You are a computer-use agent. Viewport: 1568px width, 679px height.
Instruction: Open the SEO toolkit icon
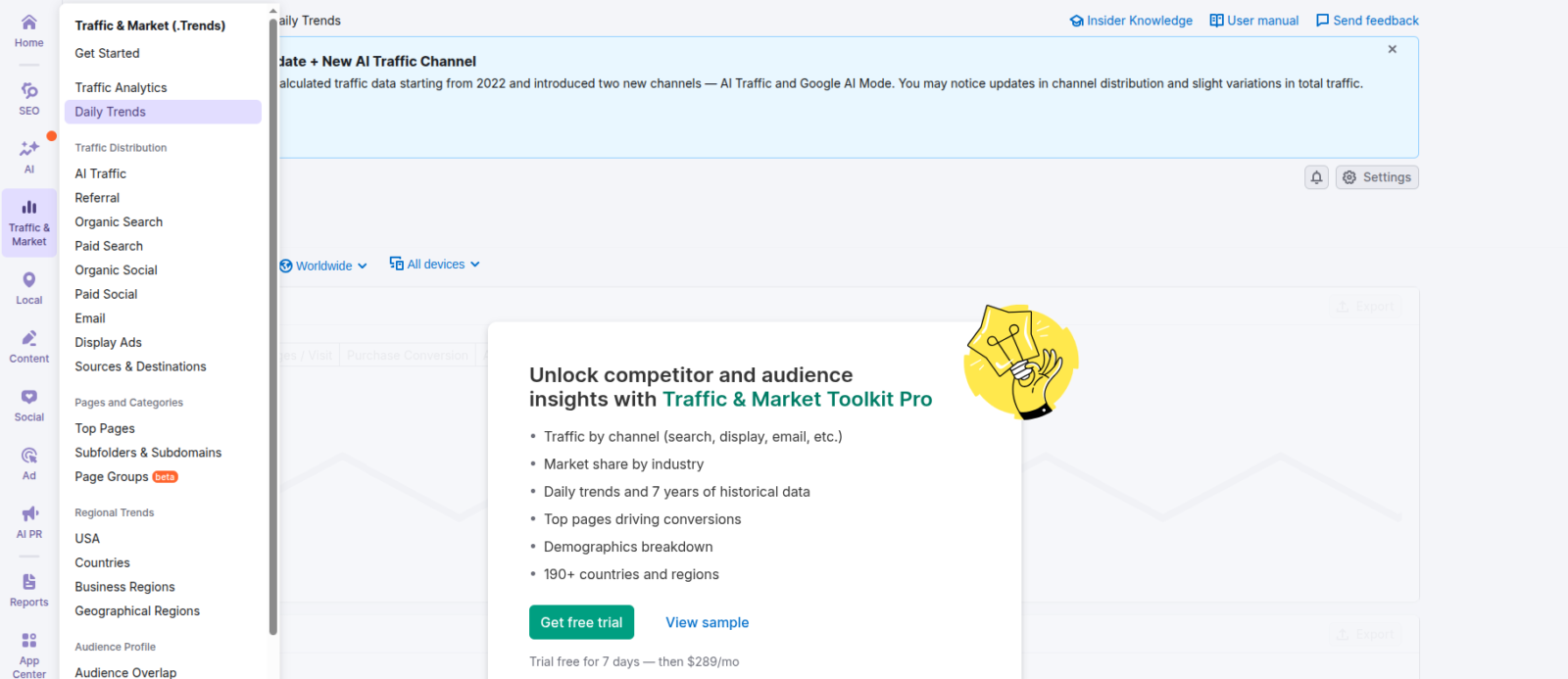click(29, 92)
